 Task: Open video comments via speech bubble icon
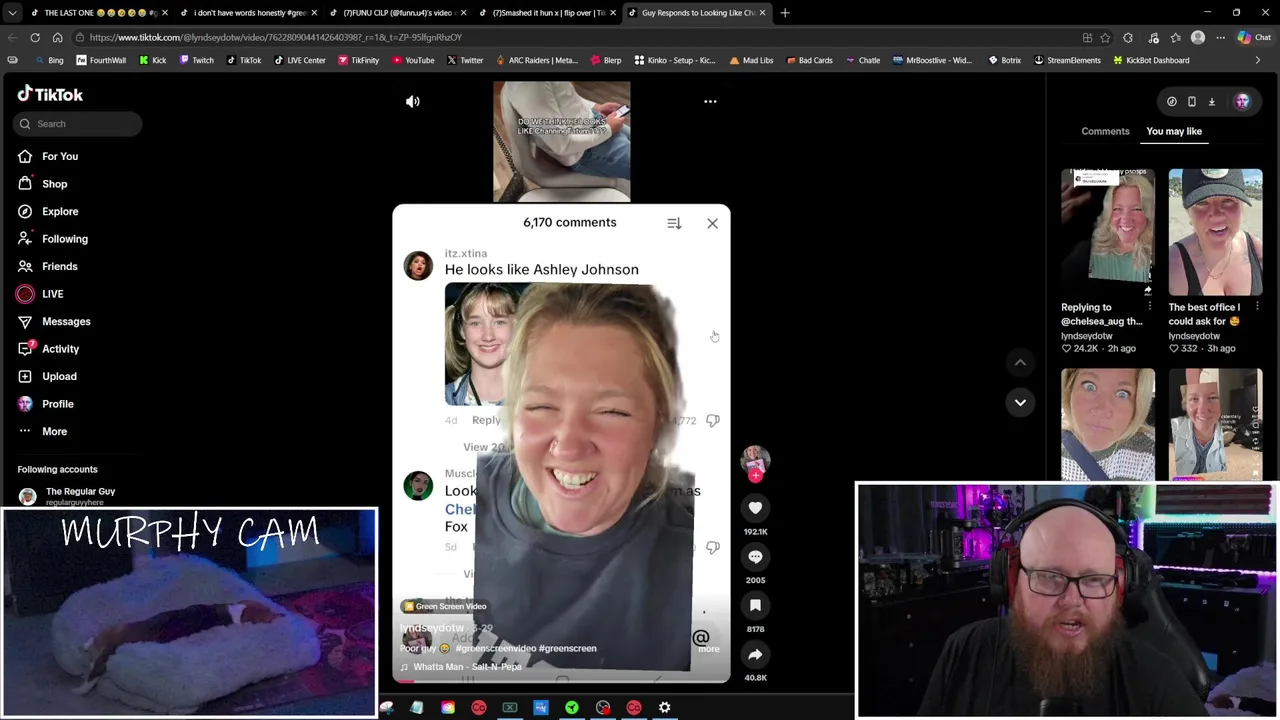tap(755, 557)
